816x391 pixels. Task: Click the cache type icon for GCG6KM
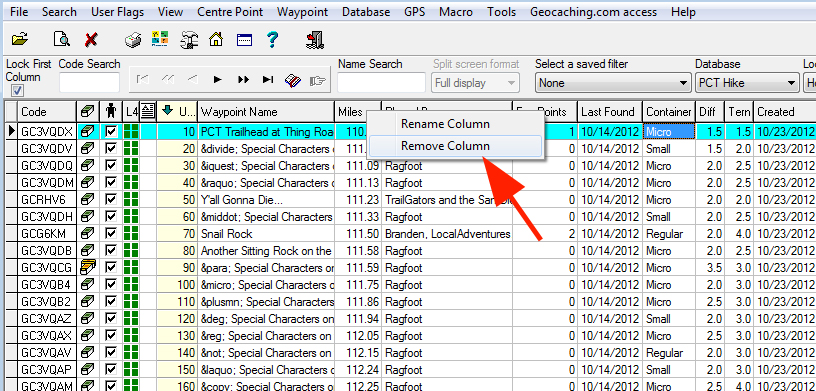tap(87, 234)
